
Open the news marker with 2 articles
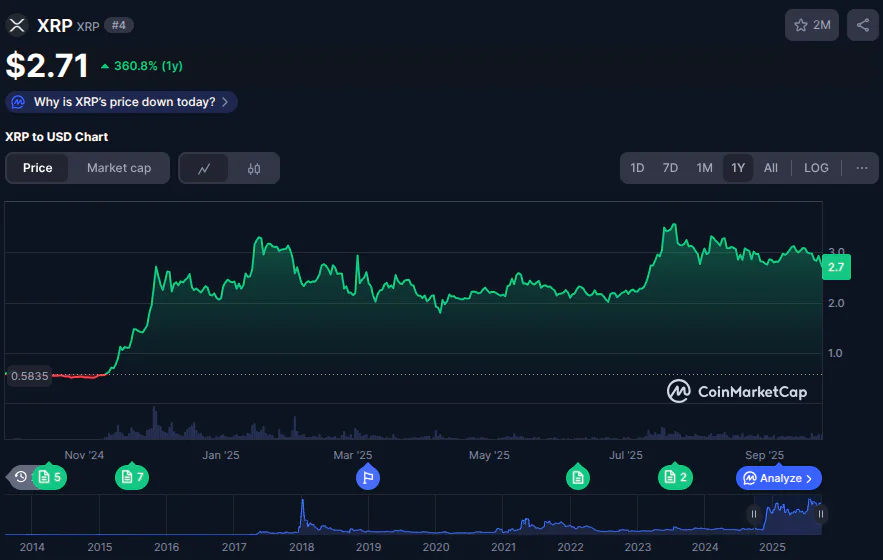tap(675, 477)
